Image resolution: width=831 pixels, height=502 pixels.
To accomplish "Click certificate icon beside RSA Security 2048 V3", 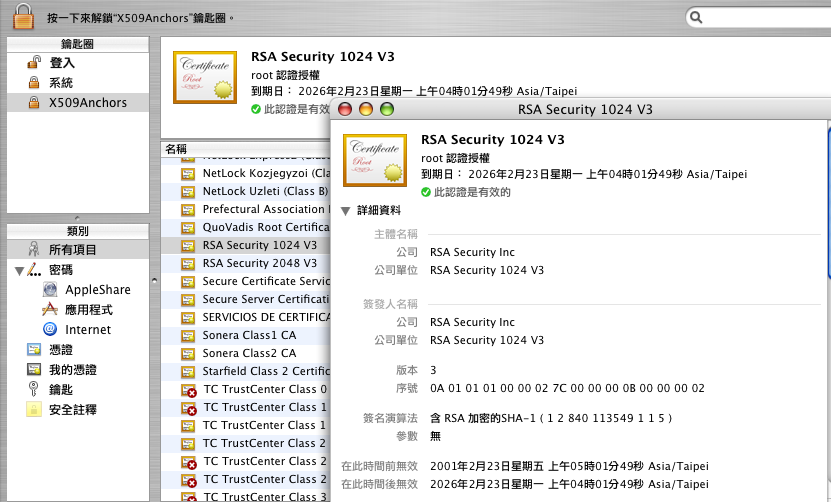I will [188, 264].
